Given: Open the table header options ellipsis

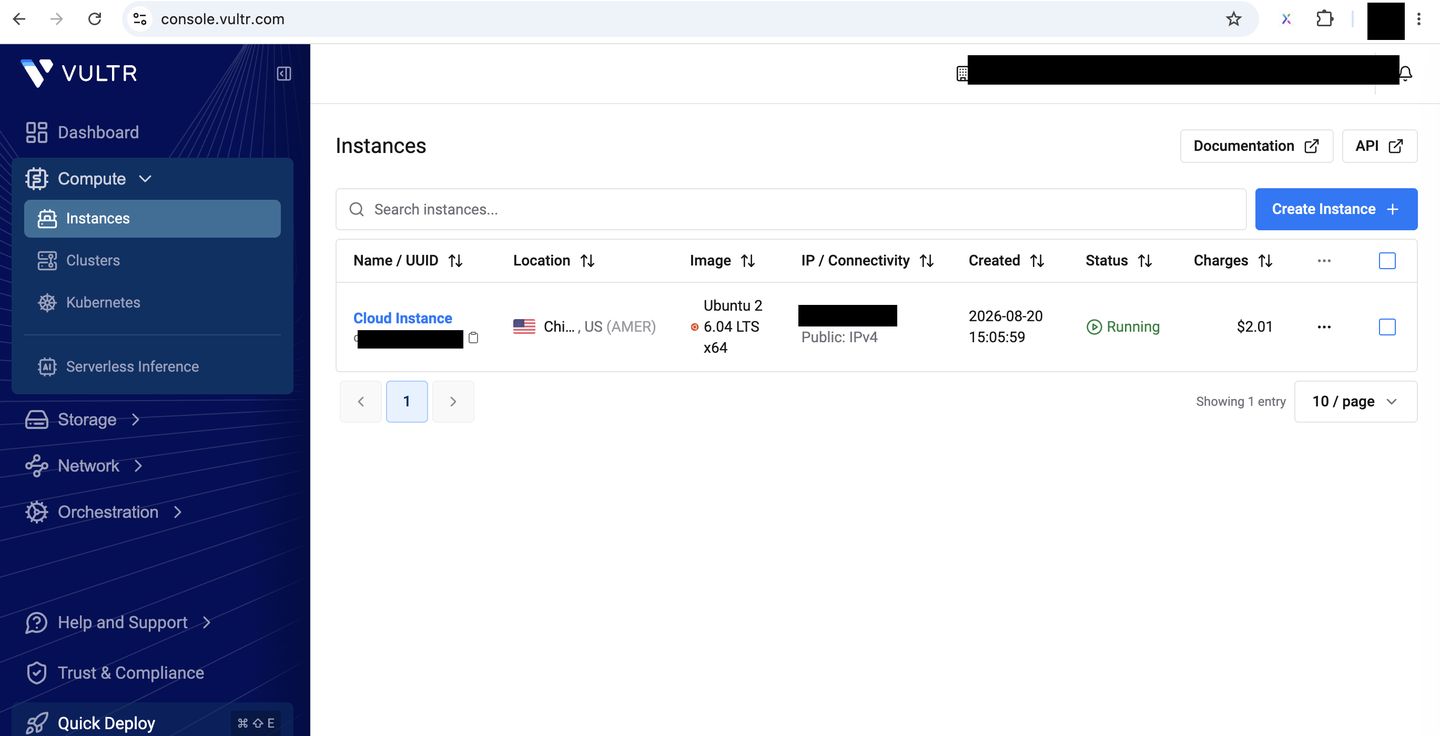Looking at the screenshot, I should coord(1324,260).
